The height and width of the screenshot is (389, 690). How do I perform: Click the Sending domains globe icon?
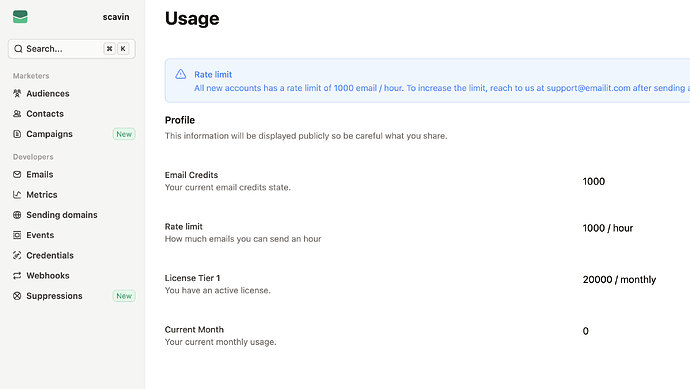pos(17,215)
